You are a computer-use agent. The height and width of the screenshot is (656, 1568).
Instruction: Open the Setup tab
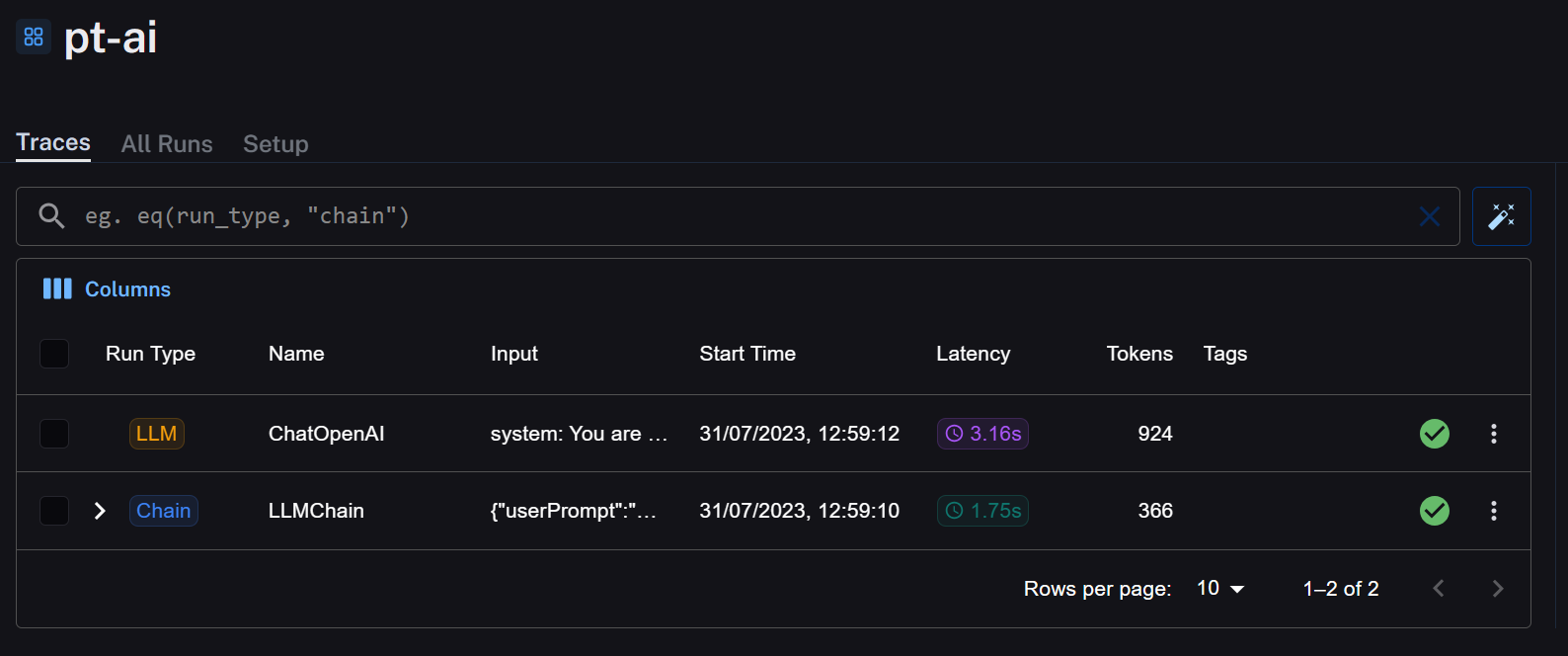pos(275,144)
